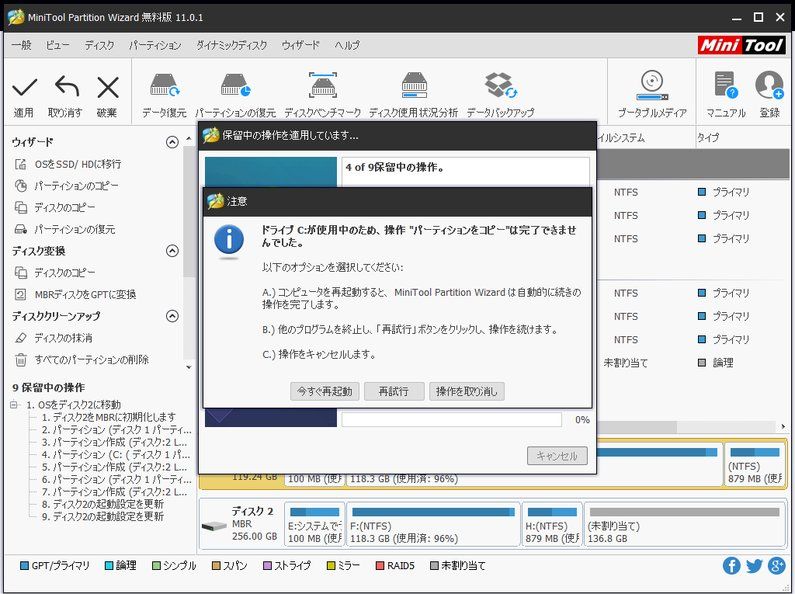Select pending operation 8. ディスク2の起動設定を更新
Viewport: 795px width, 594px height.
click(x=102, y=504)
